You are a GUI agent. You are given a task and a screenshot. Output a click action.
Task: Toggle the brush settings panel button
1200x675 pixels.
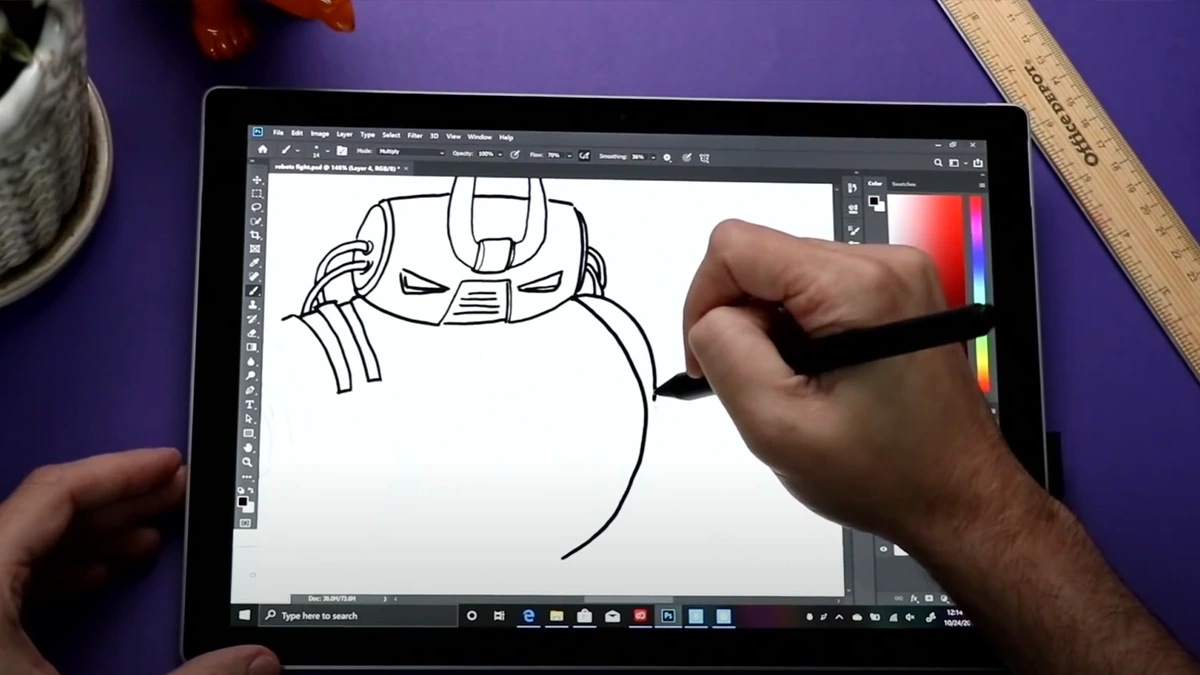(x=342, y=151)
